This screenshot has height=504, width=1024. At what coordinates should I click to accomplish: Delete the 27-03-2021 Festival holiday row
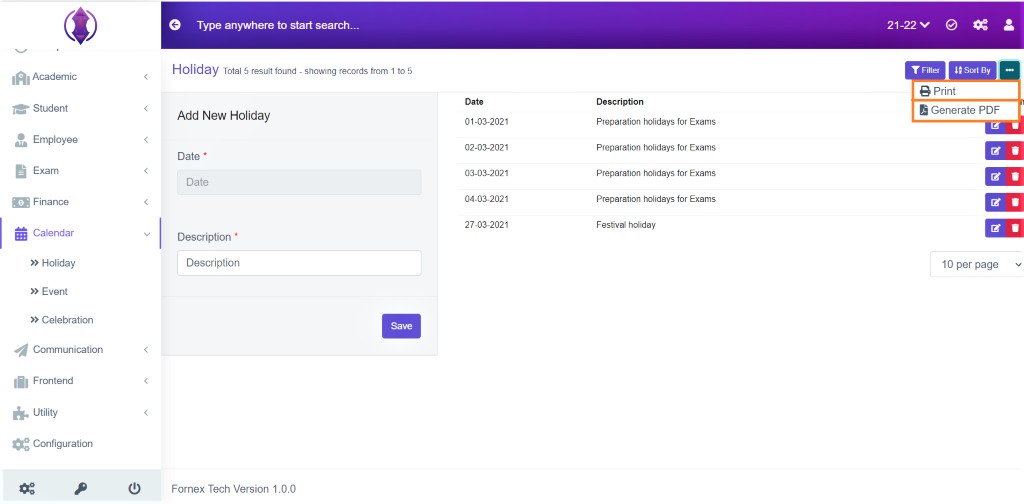(x=1015, y=228)
